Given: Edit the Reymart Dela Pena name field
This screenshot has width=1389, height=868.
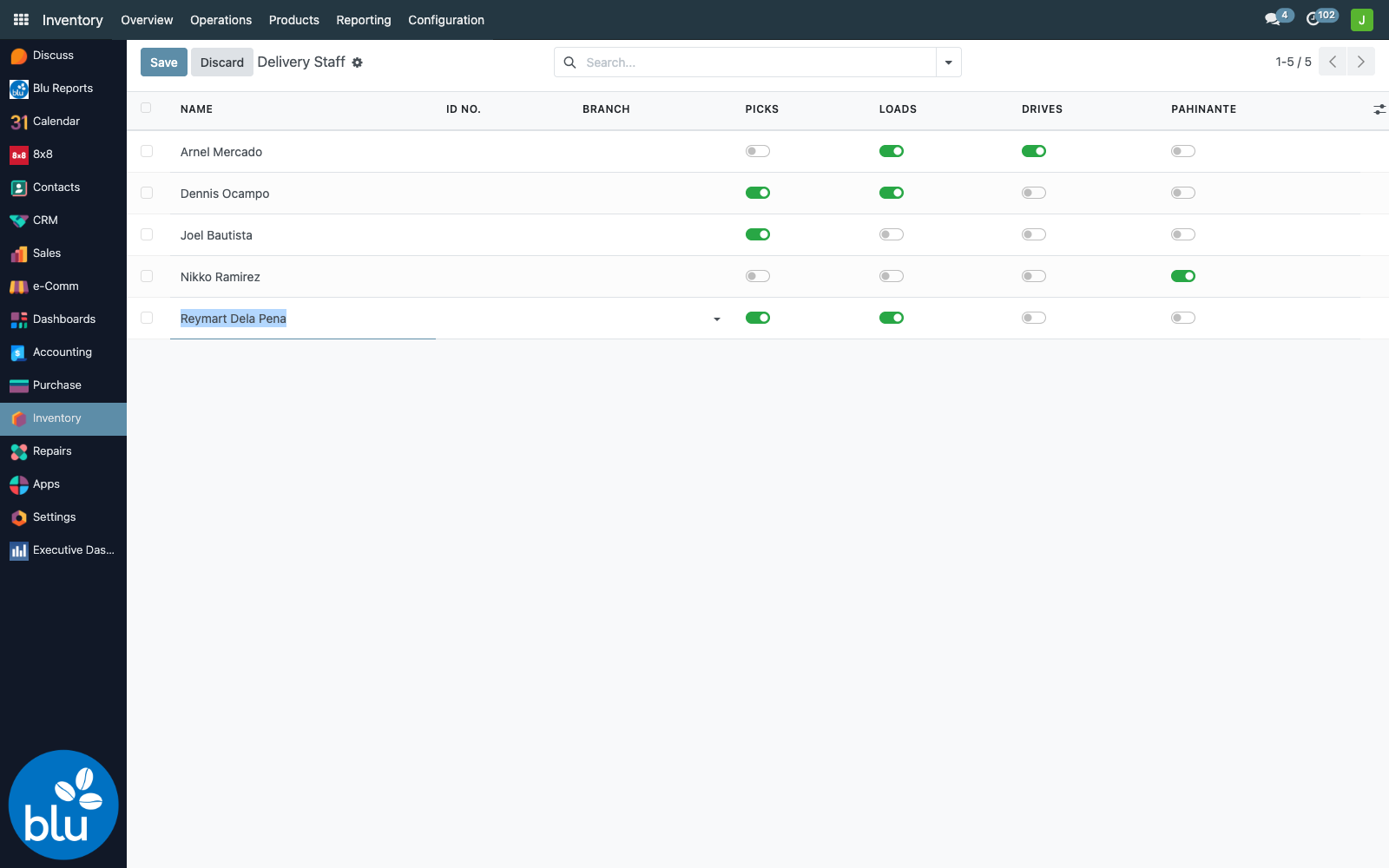Looking at the screenshot, I should pyautogui.click(x=303, y=319).
